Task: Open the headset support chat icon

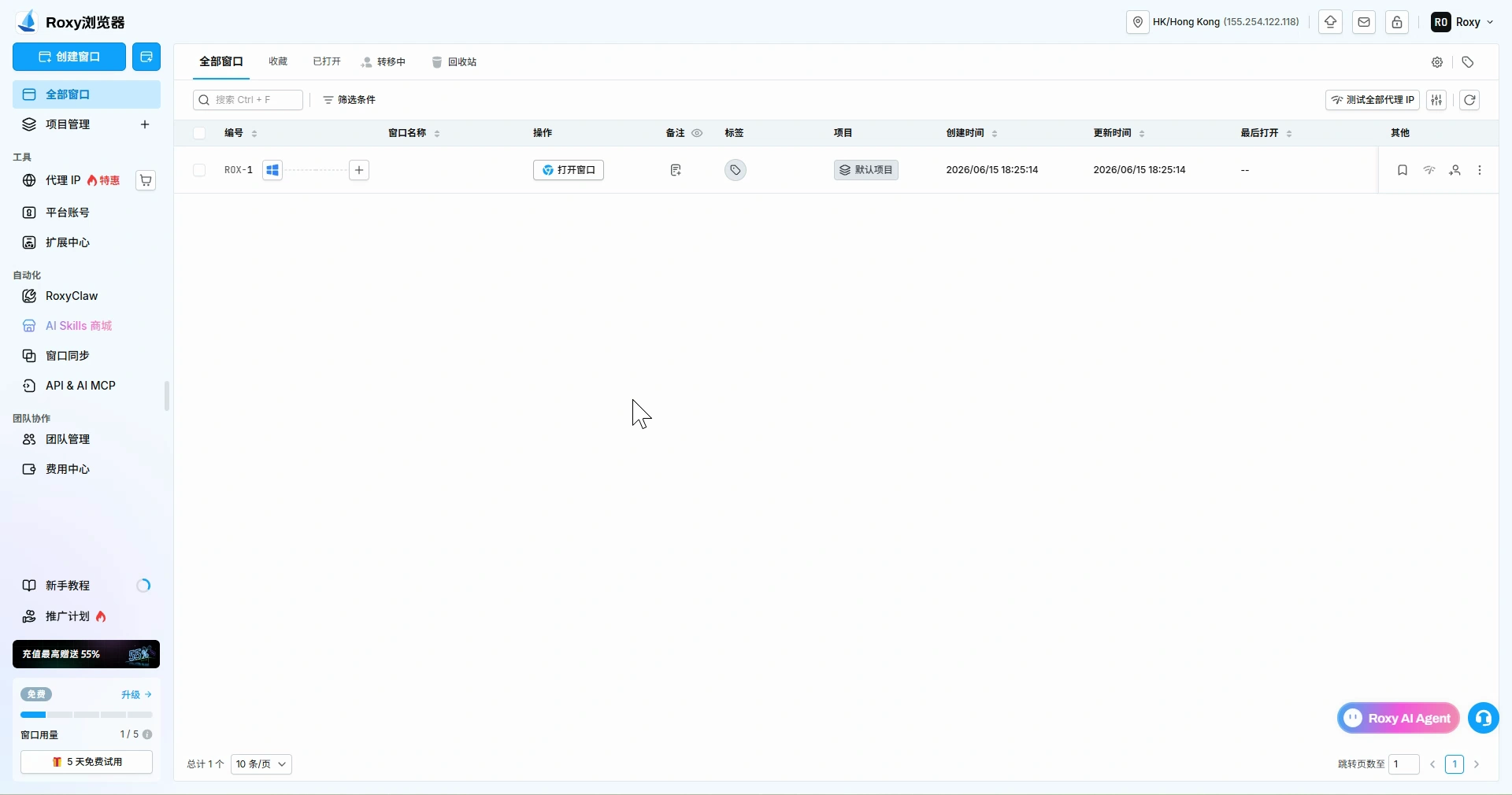Action: pos(1484,718)
